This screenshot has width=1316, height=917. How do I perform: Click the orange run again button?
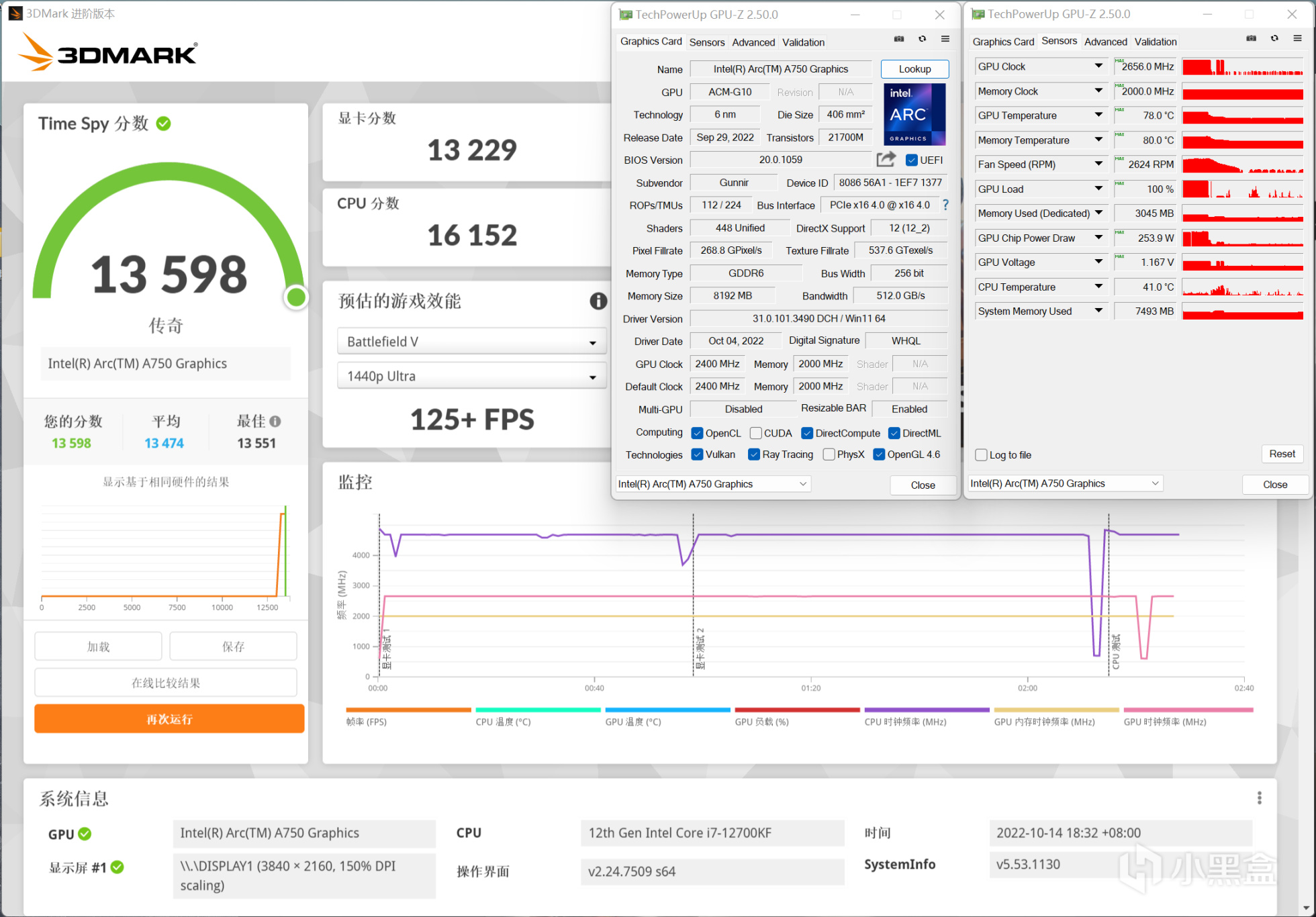[x=169, y=719]
